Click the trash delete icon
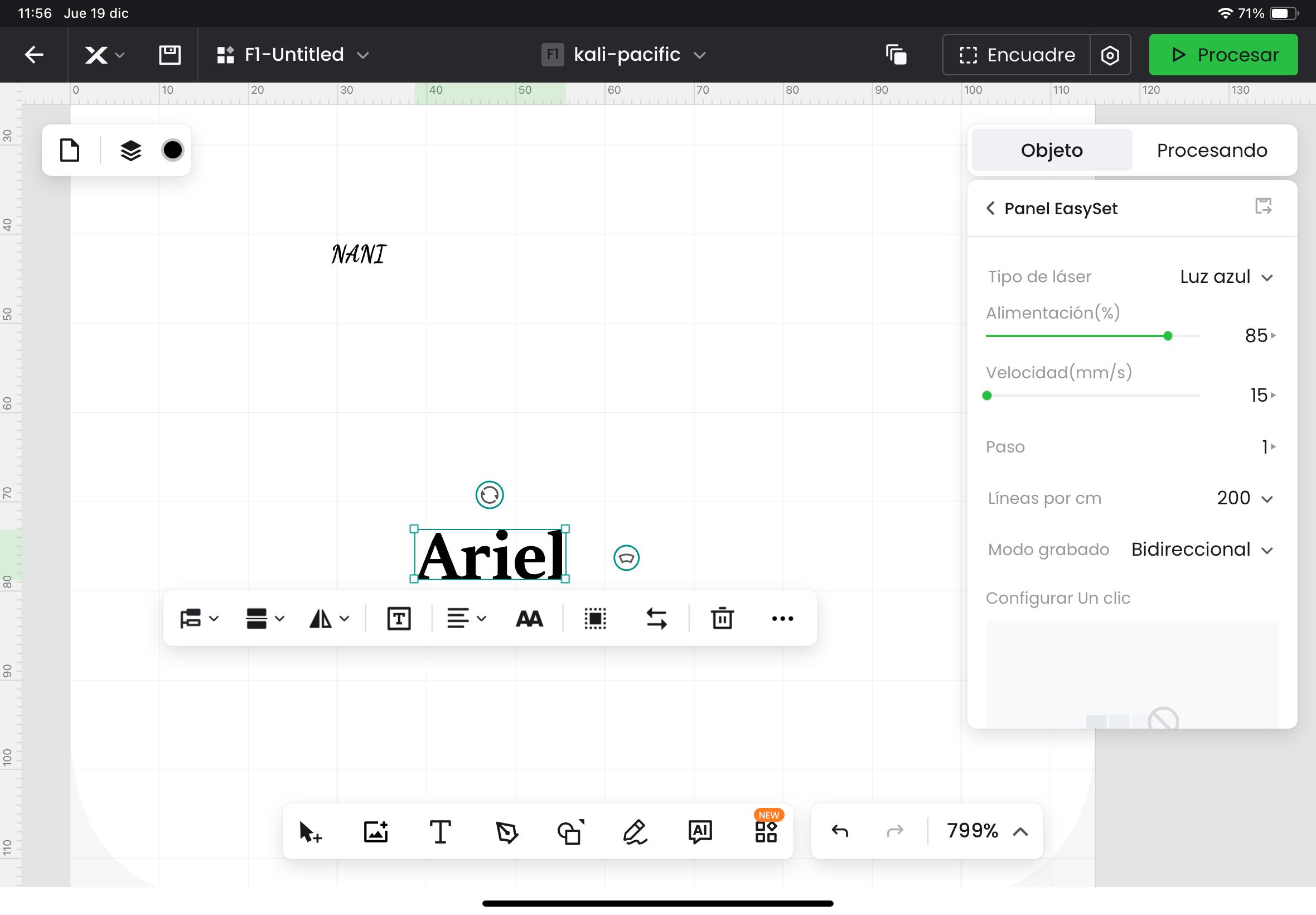Viewport: 1316px width, 915px height. pos(722,618)
